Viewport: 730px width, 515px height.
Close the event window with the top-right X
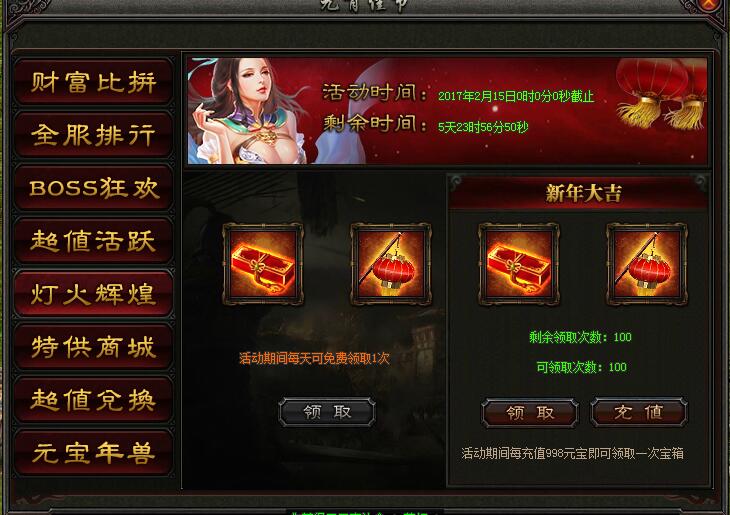click(x=710, y=4)
